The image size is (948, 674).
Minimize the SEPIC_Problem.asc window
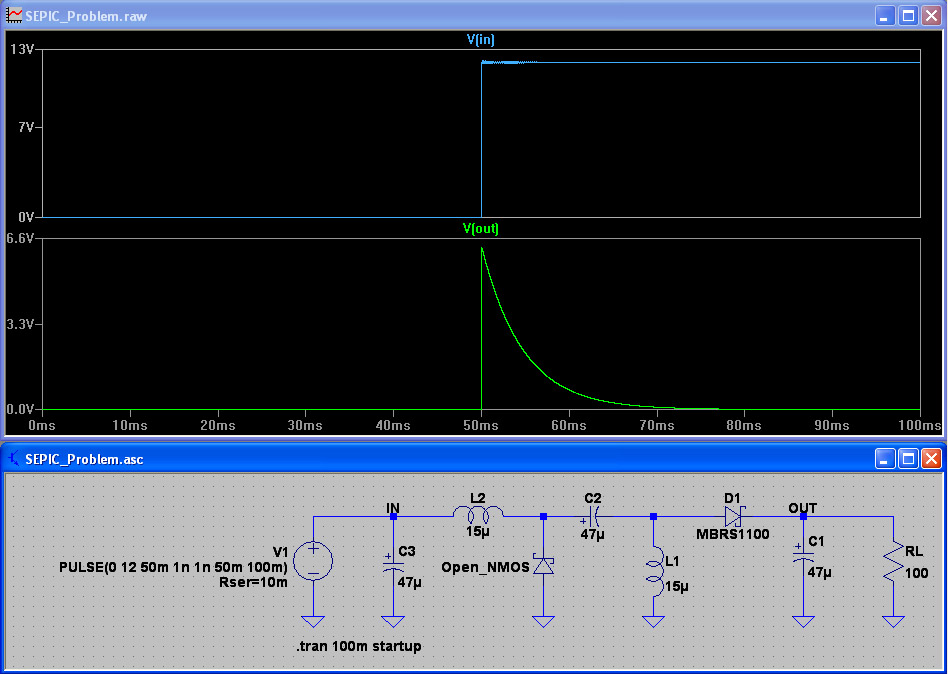click(885, 459)
